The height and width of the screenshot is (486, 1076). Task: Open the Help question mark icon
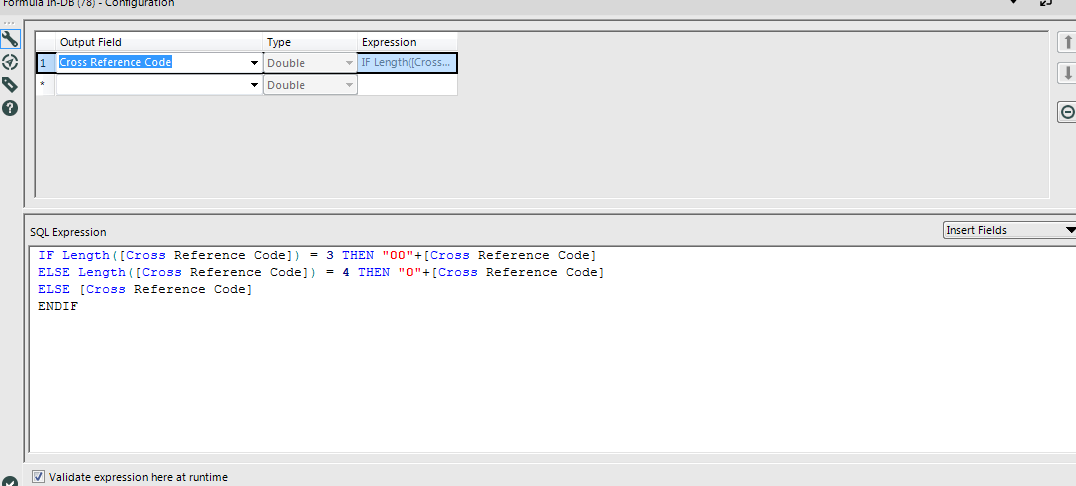[x=10, y=108]
